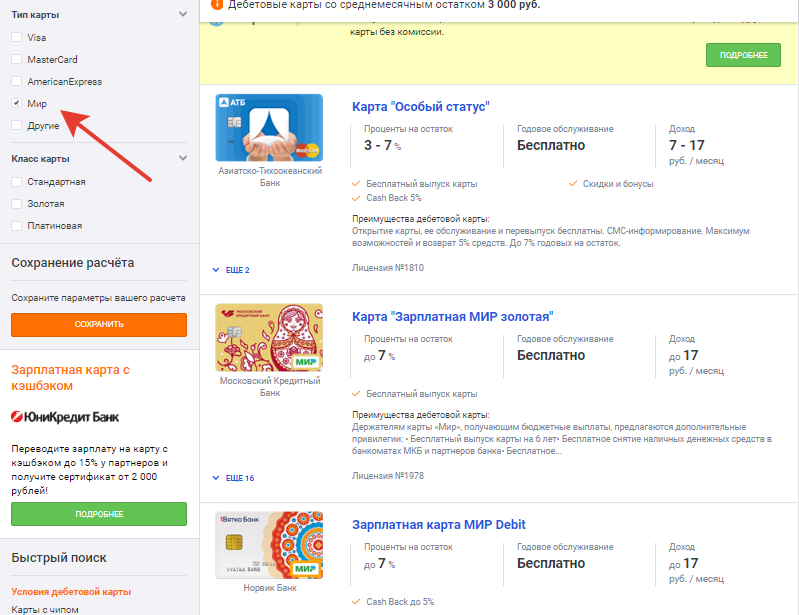Check the Visa card type checkbox

[x=16, y=37]
